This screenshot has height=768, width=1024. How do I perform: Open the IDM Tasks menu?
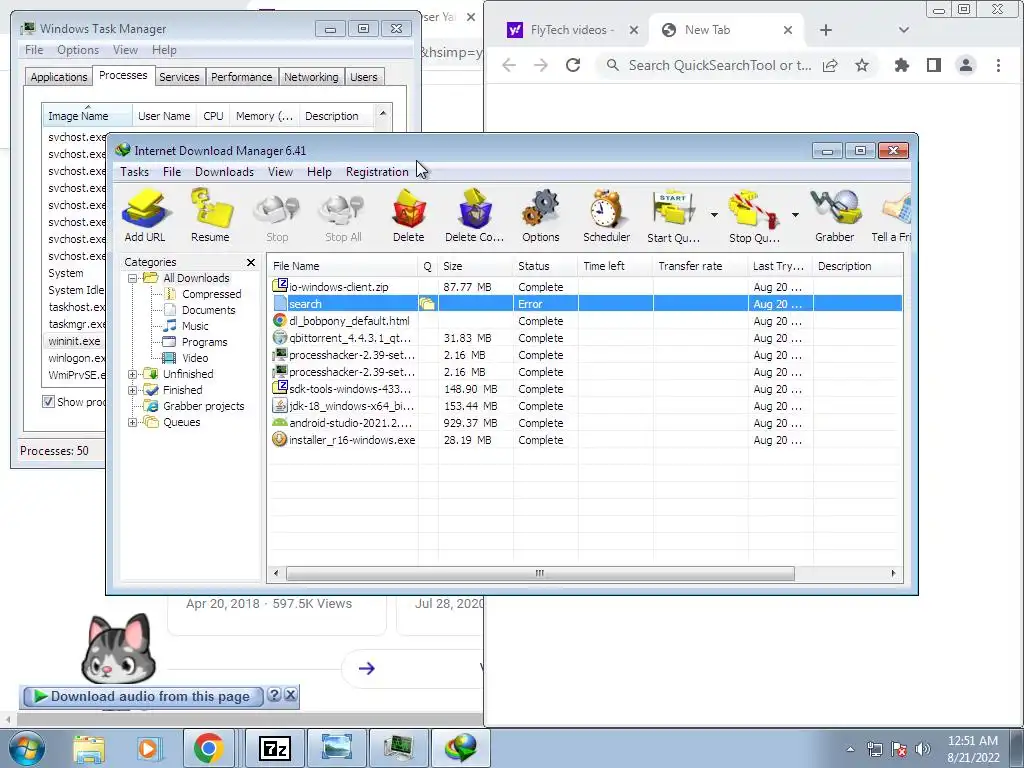[135, 172]
